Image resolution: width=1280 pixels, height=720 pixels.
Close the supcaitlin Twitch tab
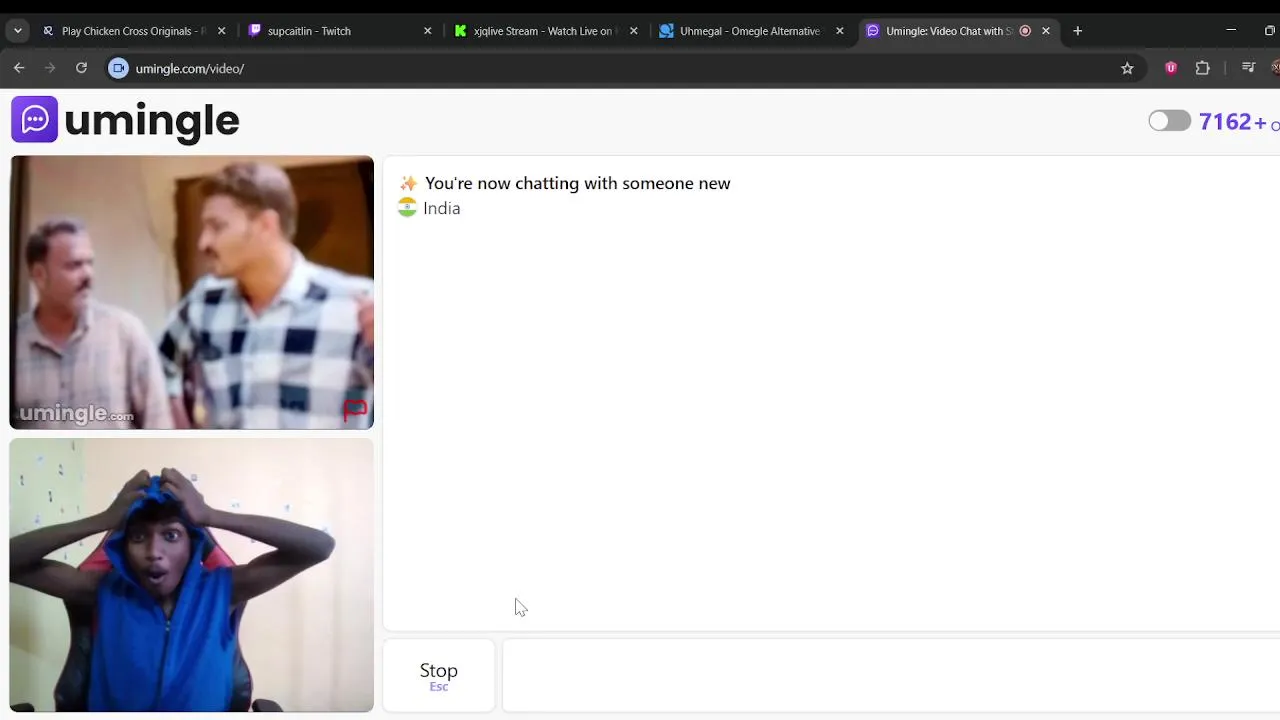[428, 31]
